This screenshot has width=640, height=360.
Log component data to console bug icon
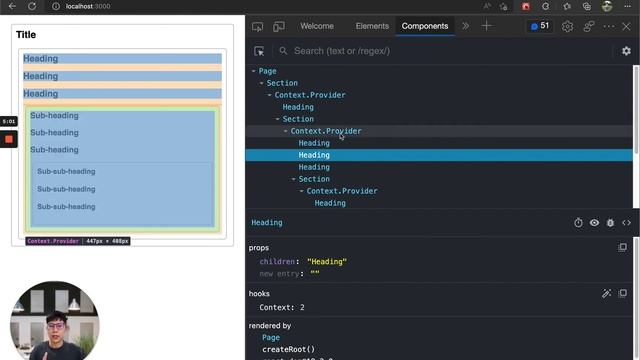(x=610, y=222)
